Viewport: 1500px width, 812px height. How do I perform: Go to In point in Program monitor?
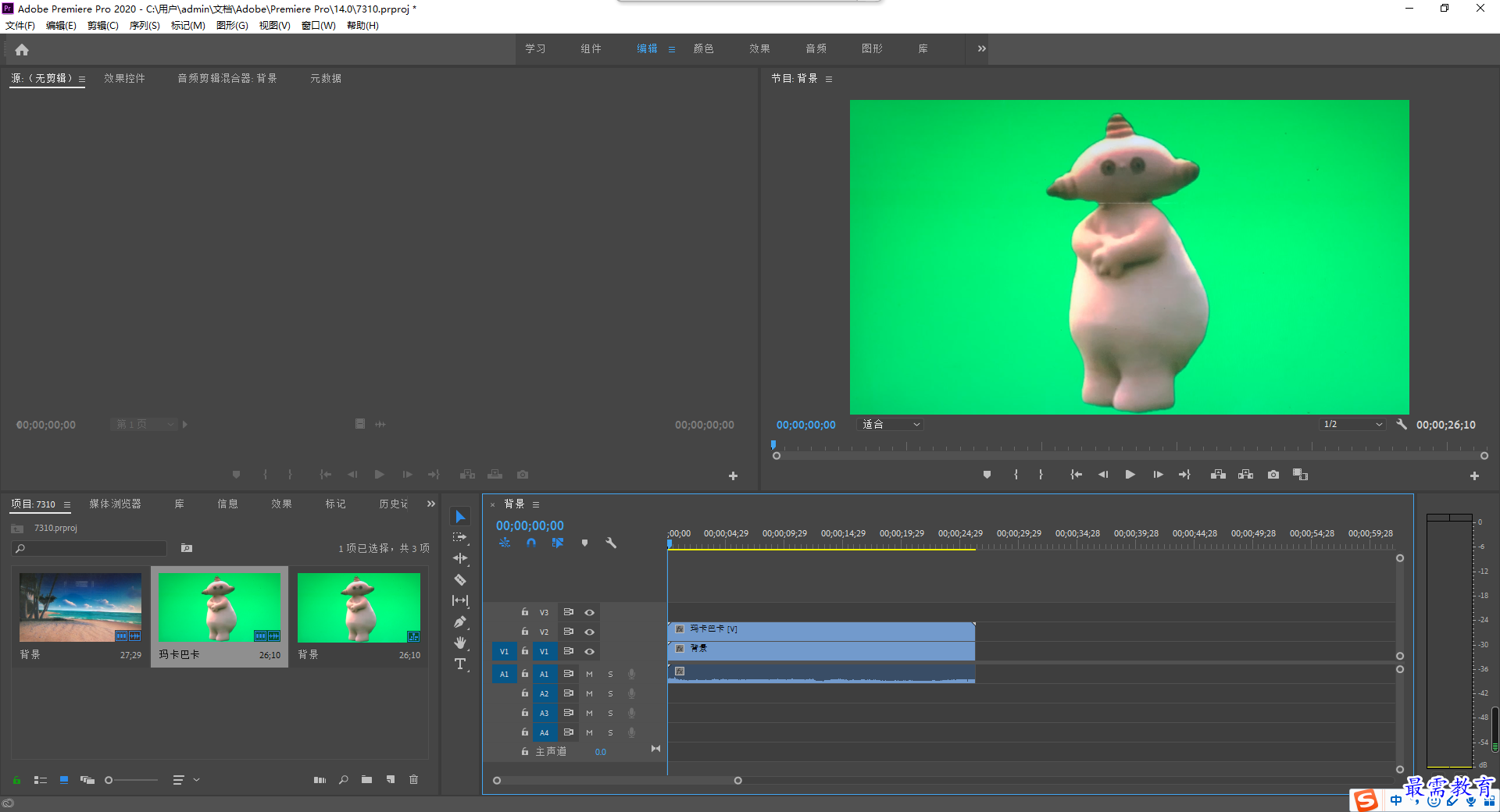tap(1076, 475)
